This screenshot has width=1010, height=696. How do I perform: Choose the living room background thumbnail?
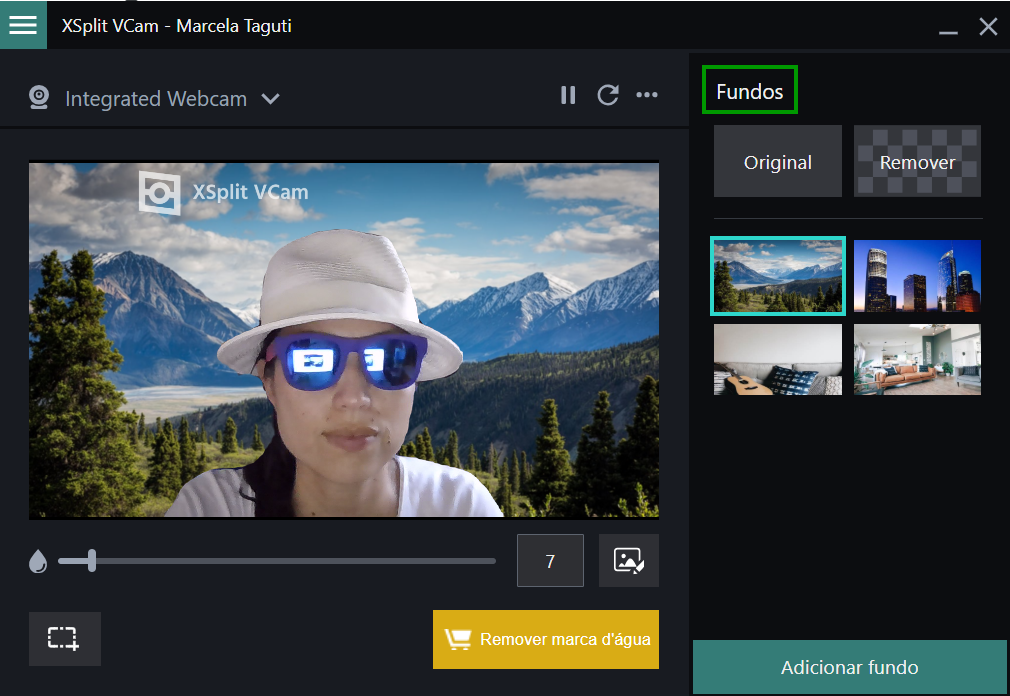[x=917, y=359]
